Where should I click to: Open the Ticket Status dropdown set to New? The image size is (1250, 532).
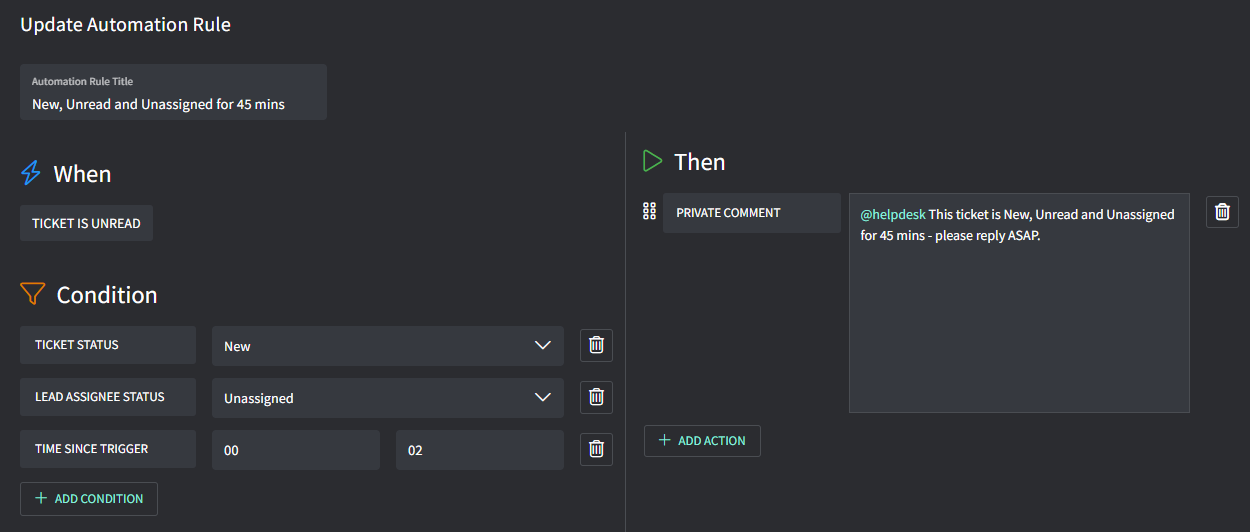click(x=387, y=346)
